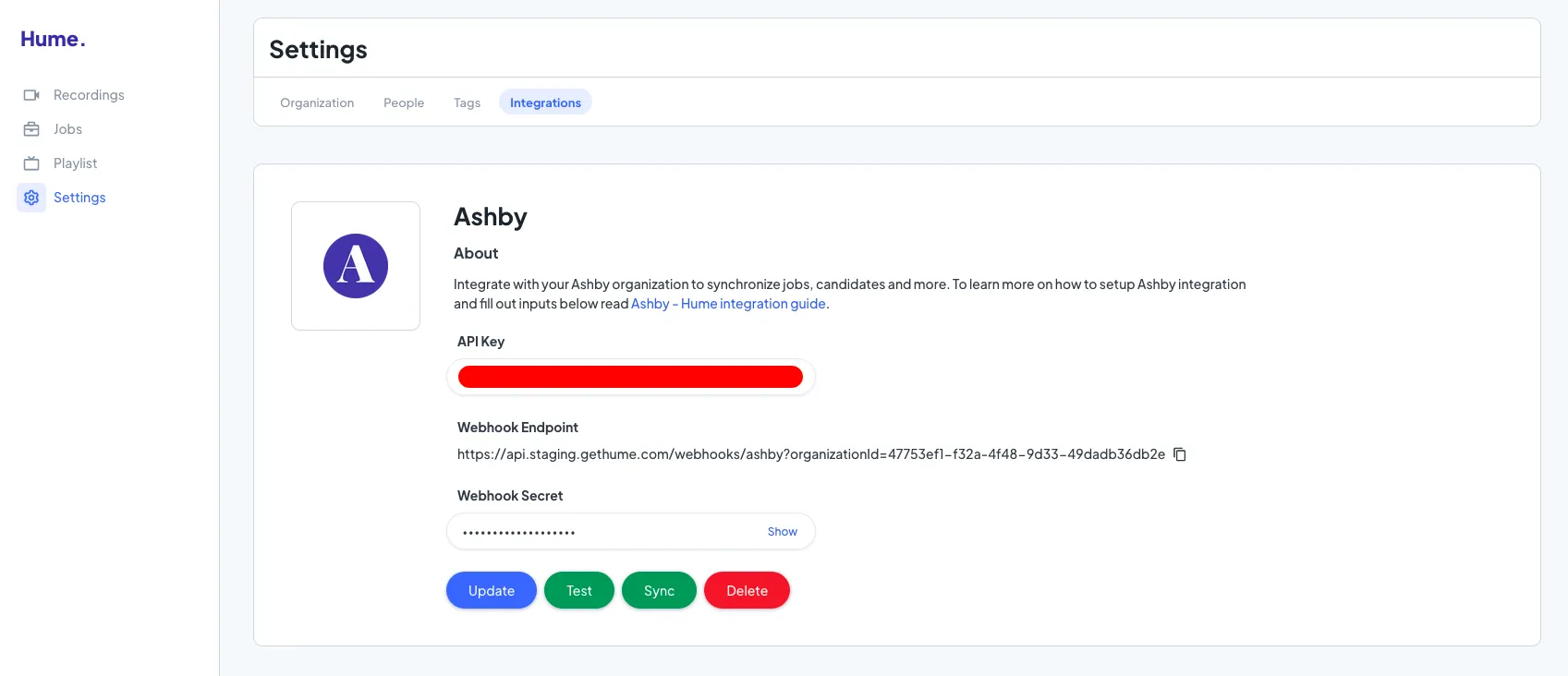This screenshot has width=1568, height=676.
Task: Click the Jobs briefcase icon
Action: [x=31, y=129]
